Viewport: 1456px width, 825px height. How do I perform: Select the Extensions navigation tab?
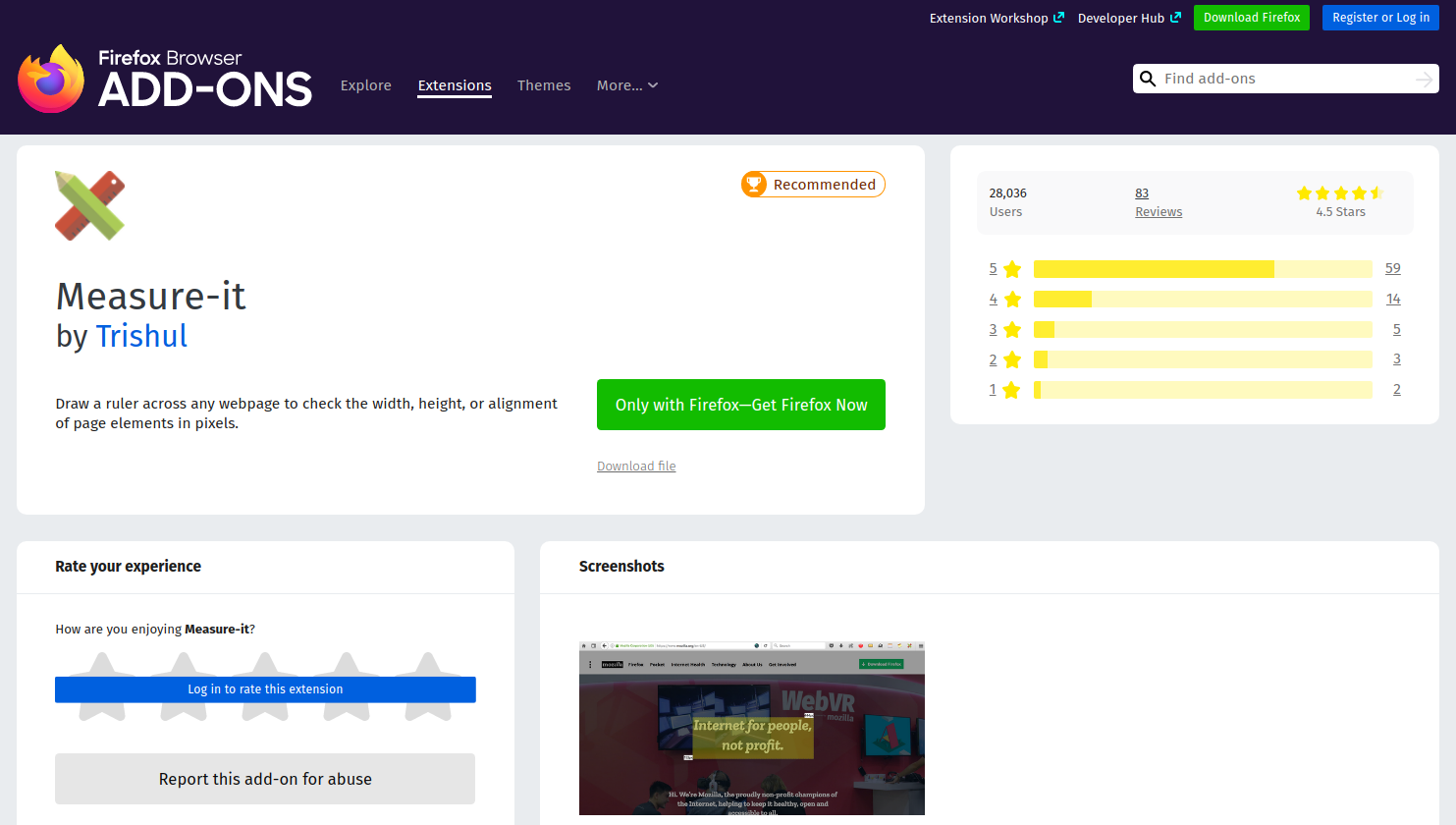pyautogui.click(x=455, y=85)
